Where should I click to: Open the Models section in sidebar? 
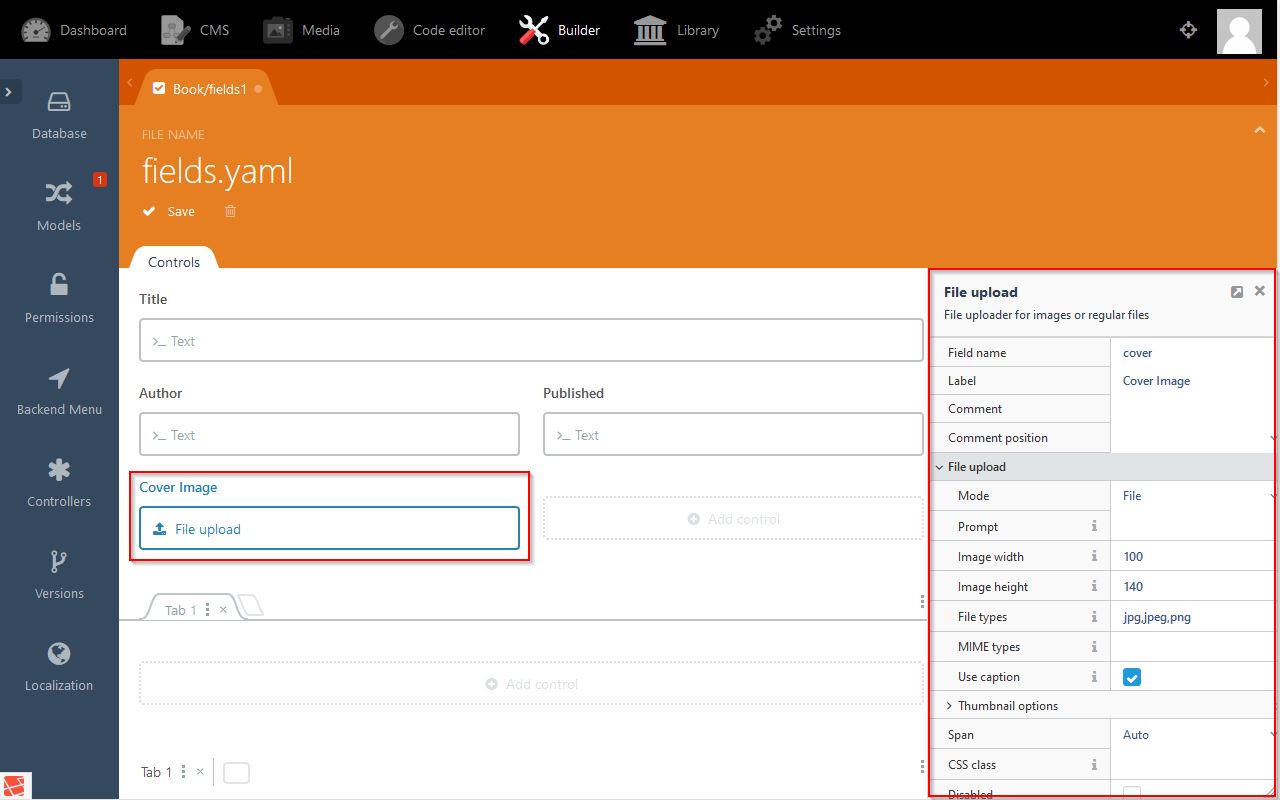(x=59, y=207)
